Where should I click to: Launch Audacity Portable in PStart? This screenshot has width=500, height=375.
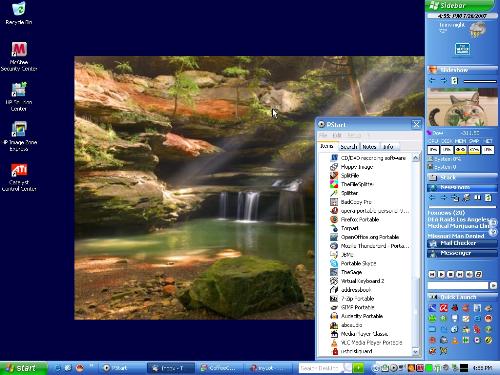click(x=356, y=316)
